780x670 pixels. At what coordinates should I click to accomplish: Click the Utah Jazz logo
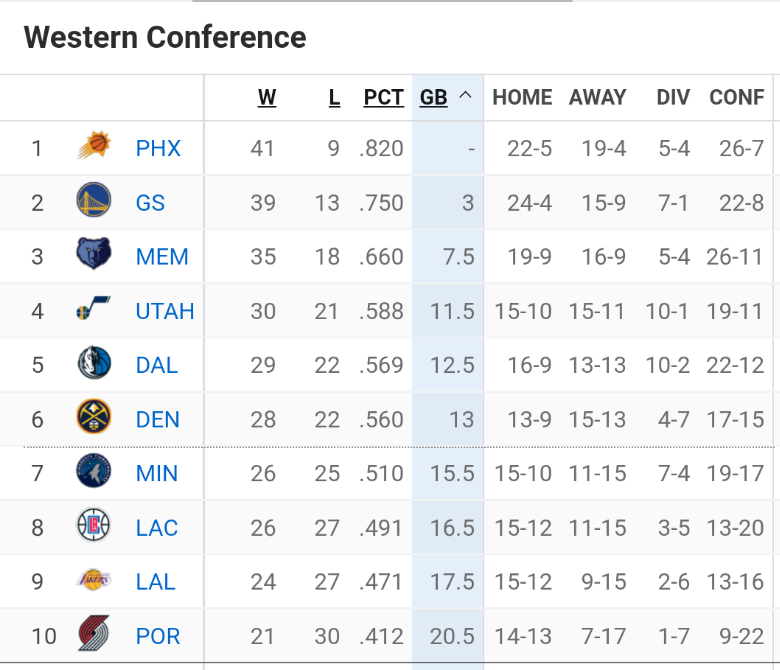click(x=94, y=311)
